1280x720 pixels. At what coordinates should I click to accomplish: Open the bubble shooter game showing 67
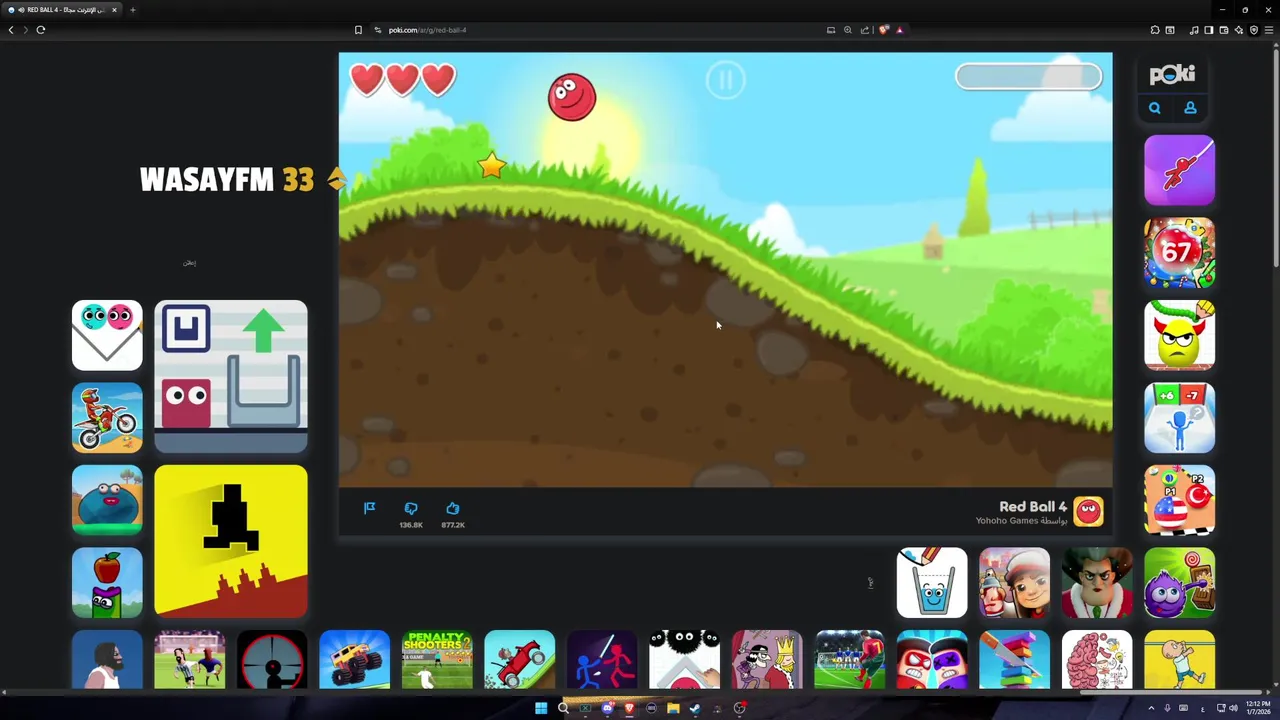[x=1180, y=253]
